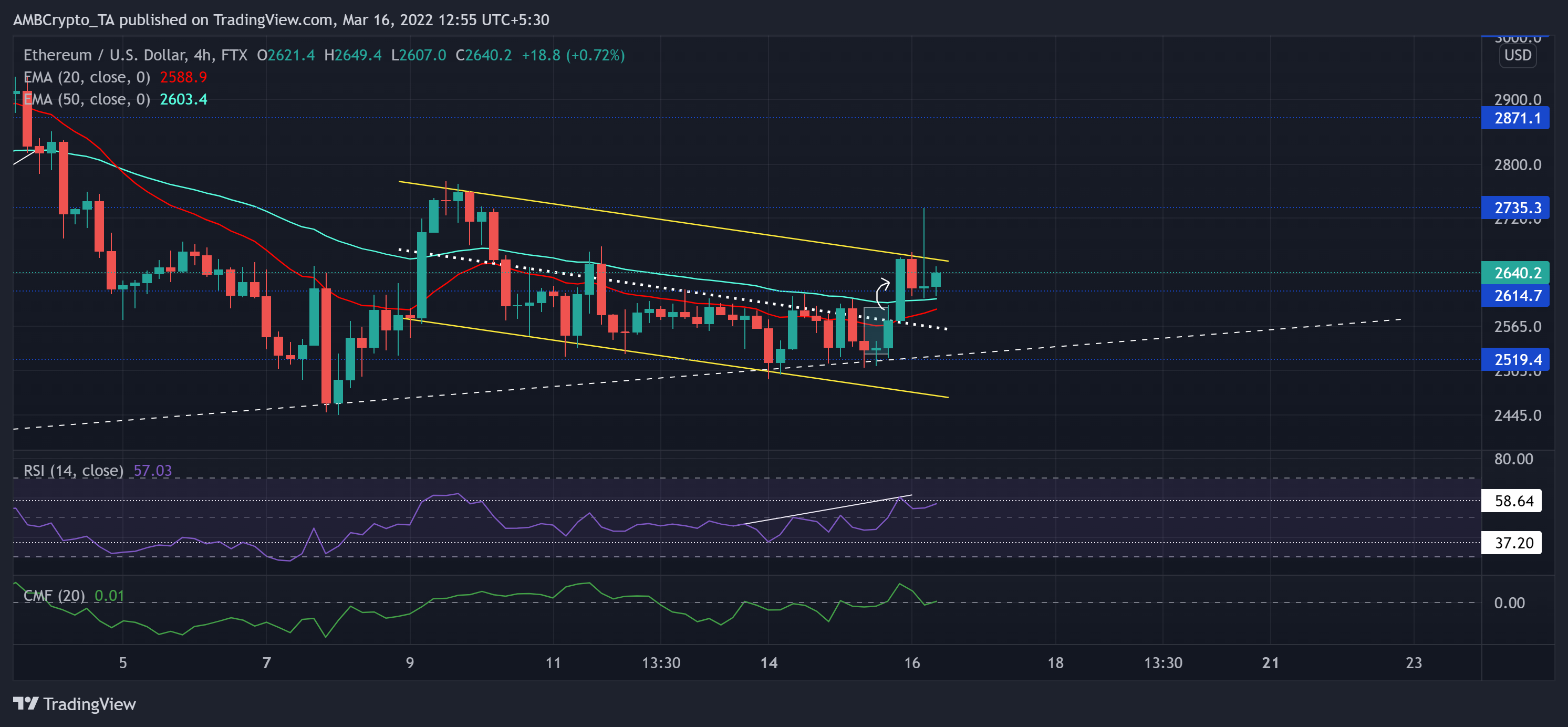
Task: Click the 0.00 CMF axis label
Action: 1510,603
